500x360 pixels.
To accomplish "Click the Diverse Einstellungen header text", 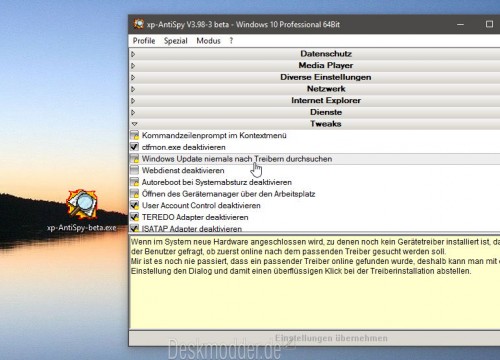I will tap(326, 77).
